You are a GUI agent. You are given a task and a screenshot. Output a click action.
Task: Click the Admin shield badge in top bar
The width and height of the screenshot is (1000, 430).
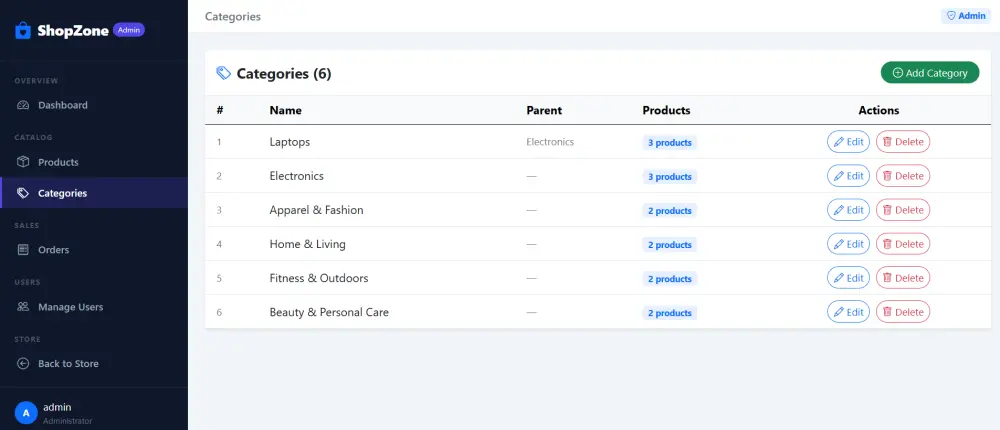(966, 16)
